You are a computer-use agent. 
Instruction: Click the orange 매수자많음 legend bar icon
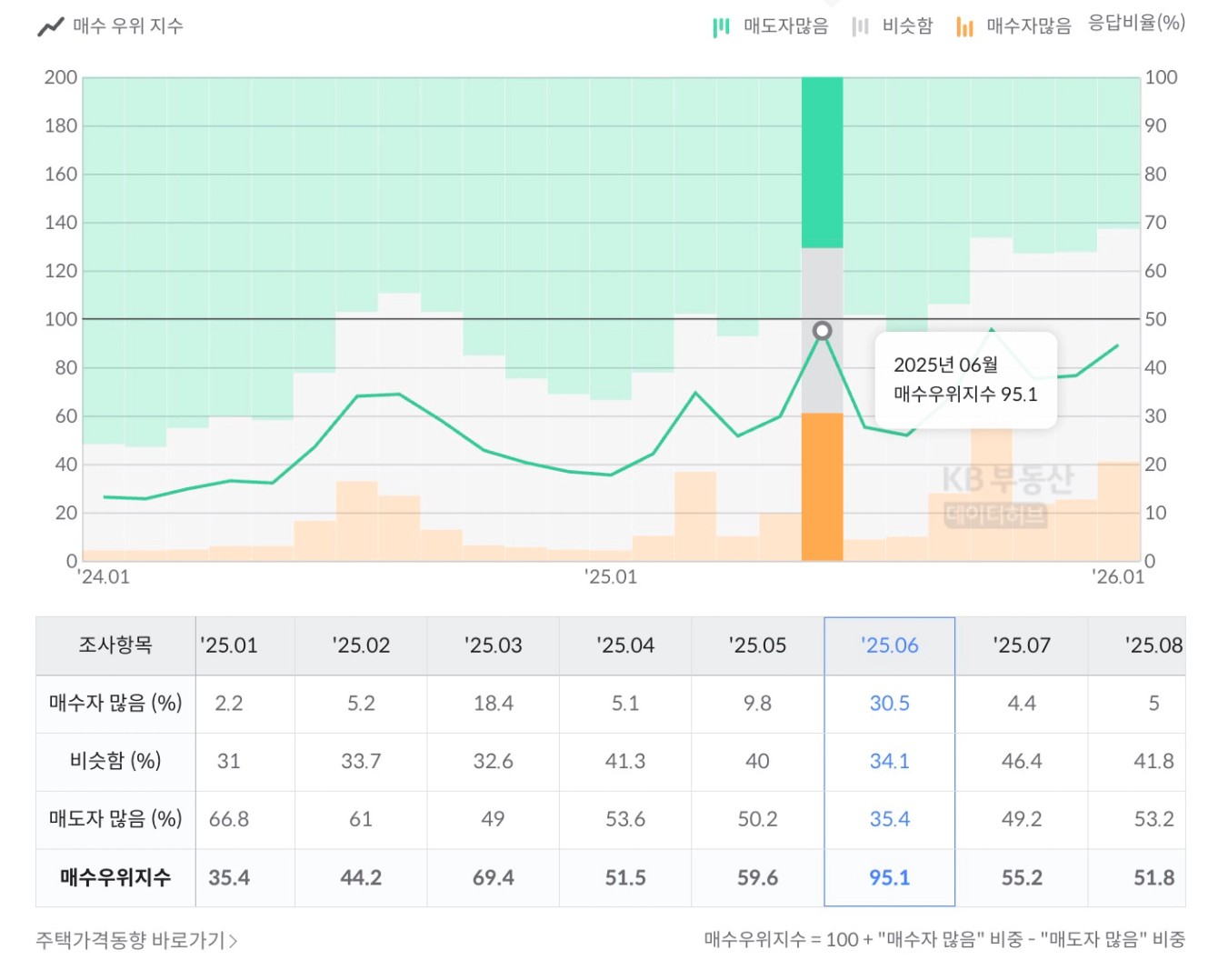tap(964, 27)
